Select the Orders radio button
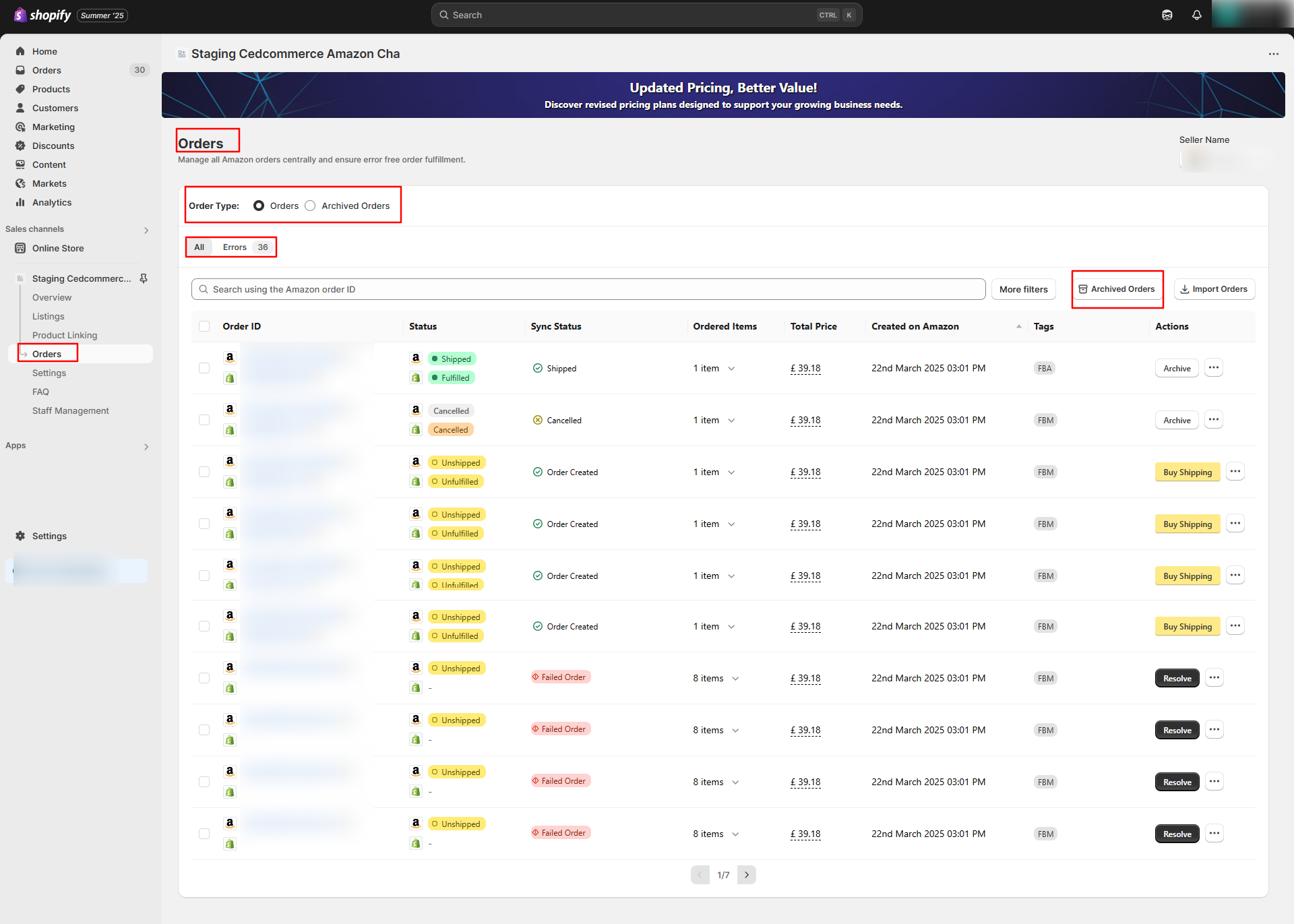Image resolution: width=1294 pixels, height=924 pixels. (x=259, y=206)
